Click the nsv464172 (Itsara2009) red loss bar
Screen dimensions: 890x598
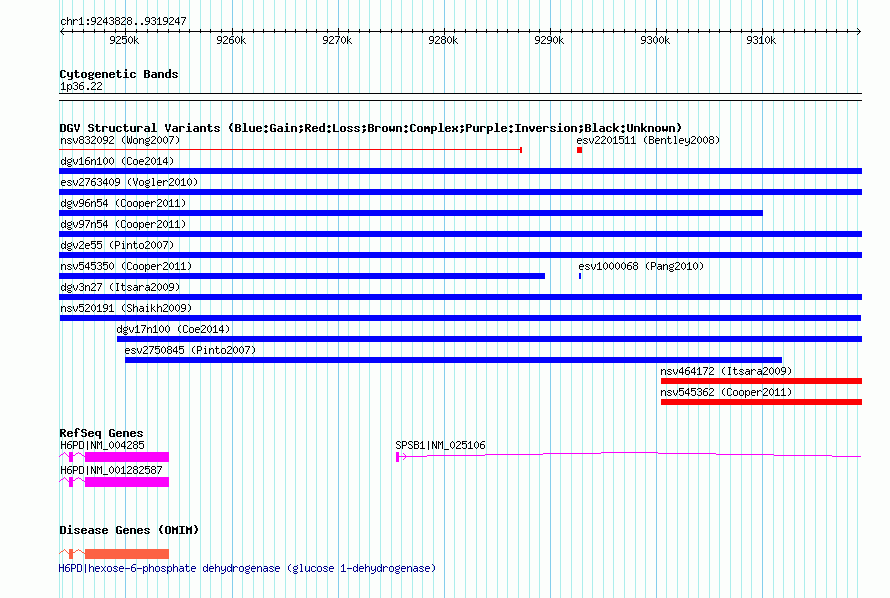[760, 381]
